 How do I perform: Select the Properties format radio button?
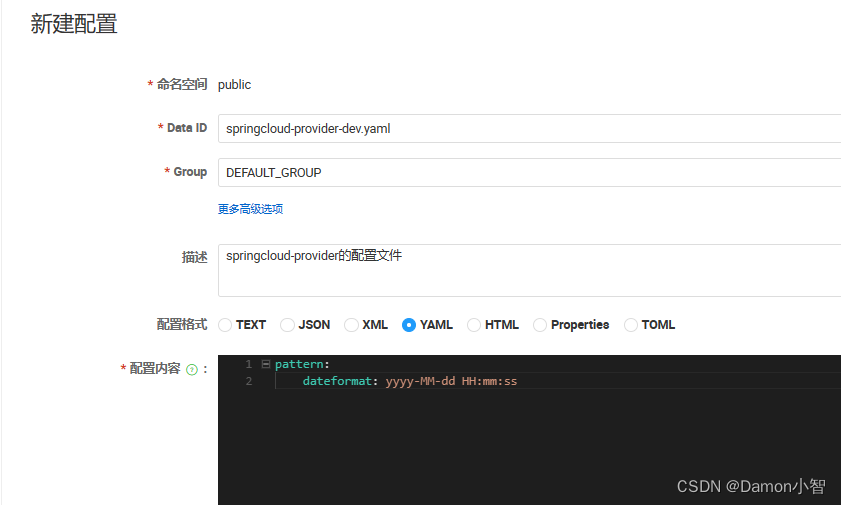click(540, 325)
